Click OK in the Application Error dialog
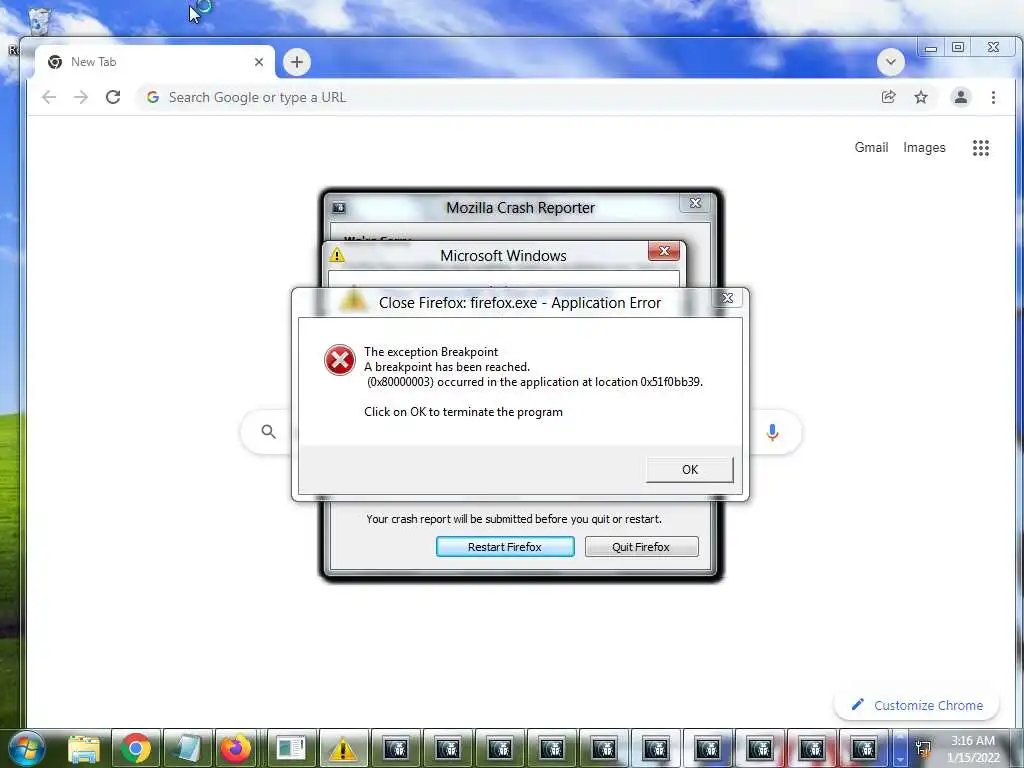This screenshot has height=768, width=1024. [690, 470]
